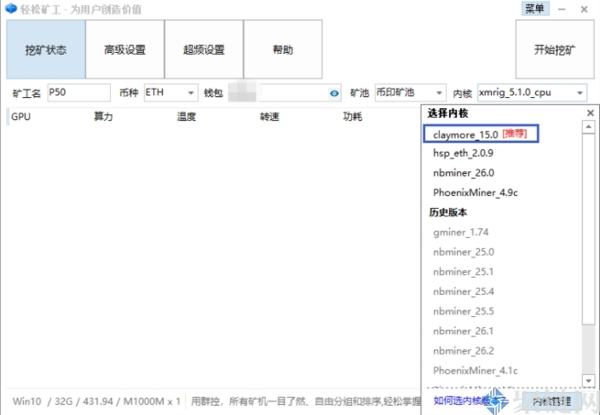Open 高级设置 tab

[125, 49]
